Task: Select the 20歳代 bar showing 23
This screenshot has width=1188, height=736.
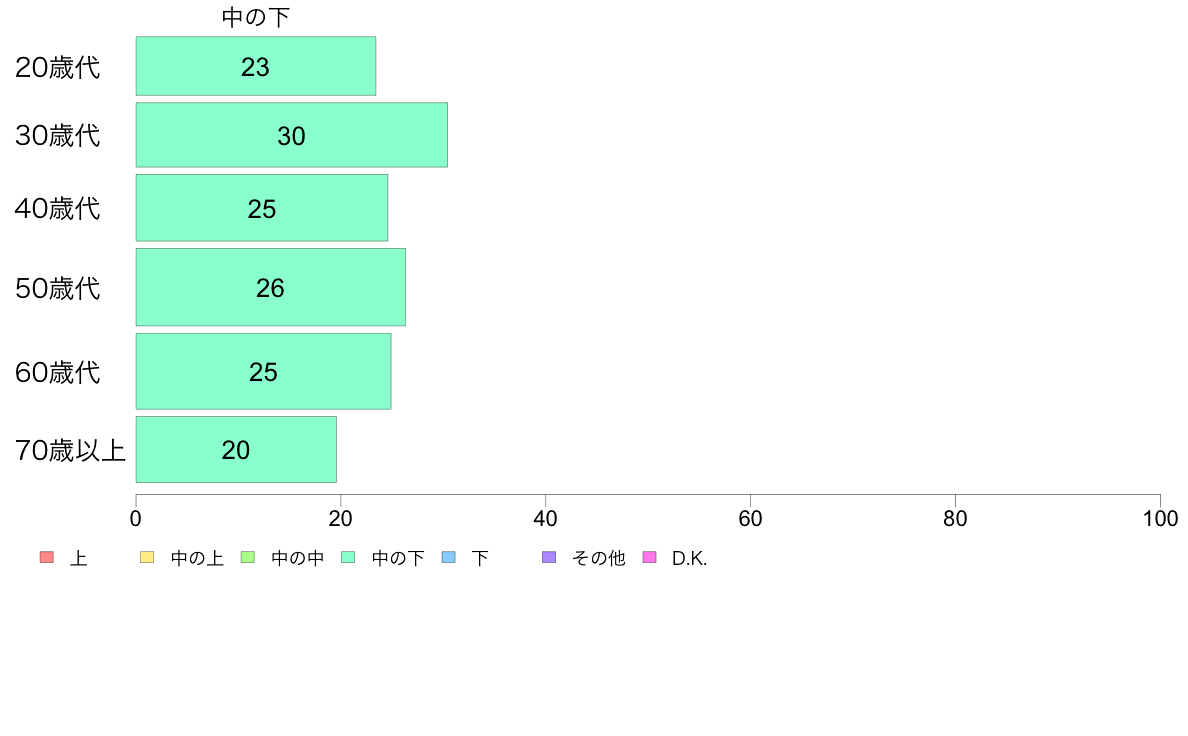Action: (255, 66)
